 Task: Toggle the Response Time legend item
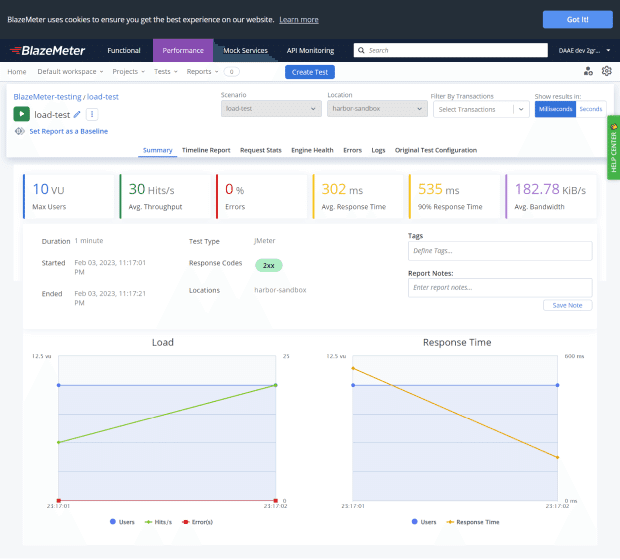(473, 522)
